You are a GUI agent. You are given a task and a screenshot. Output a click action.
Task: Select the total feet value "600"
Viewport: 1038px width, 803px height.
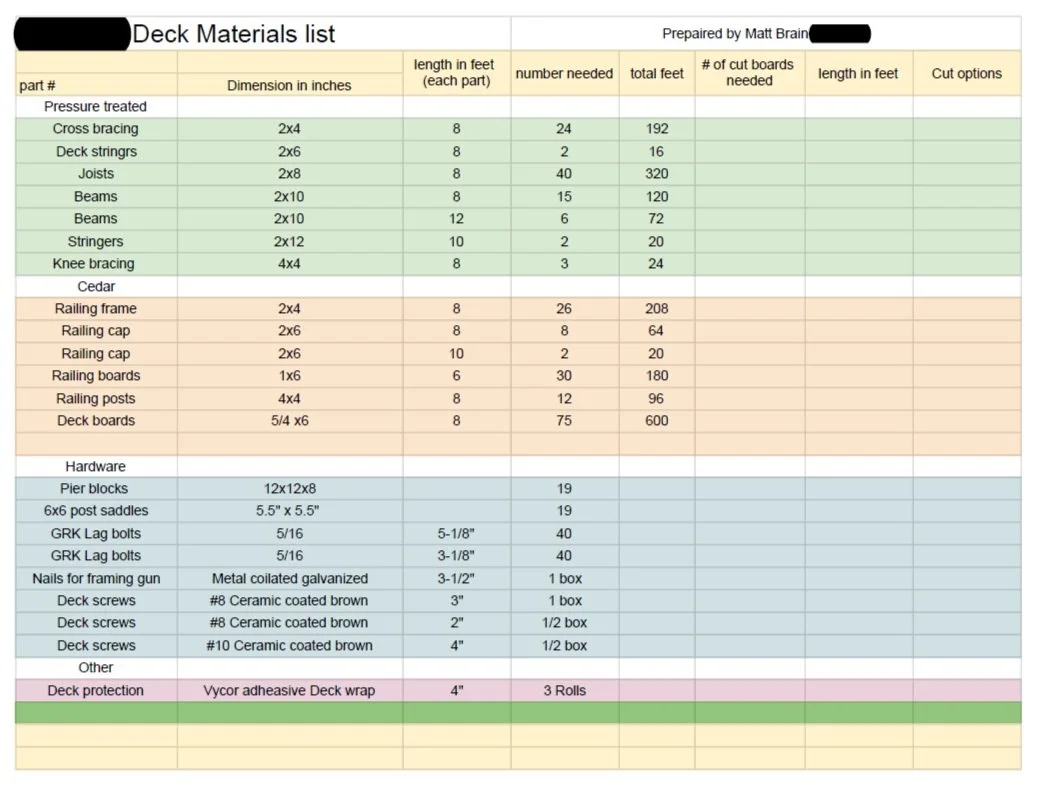tap(657, 421)
